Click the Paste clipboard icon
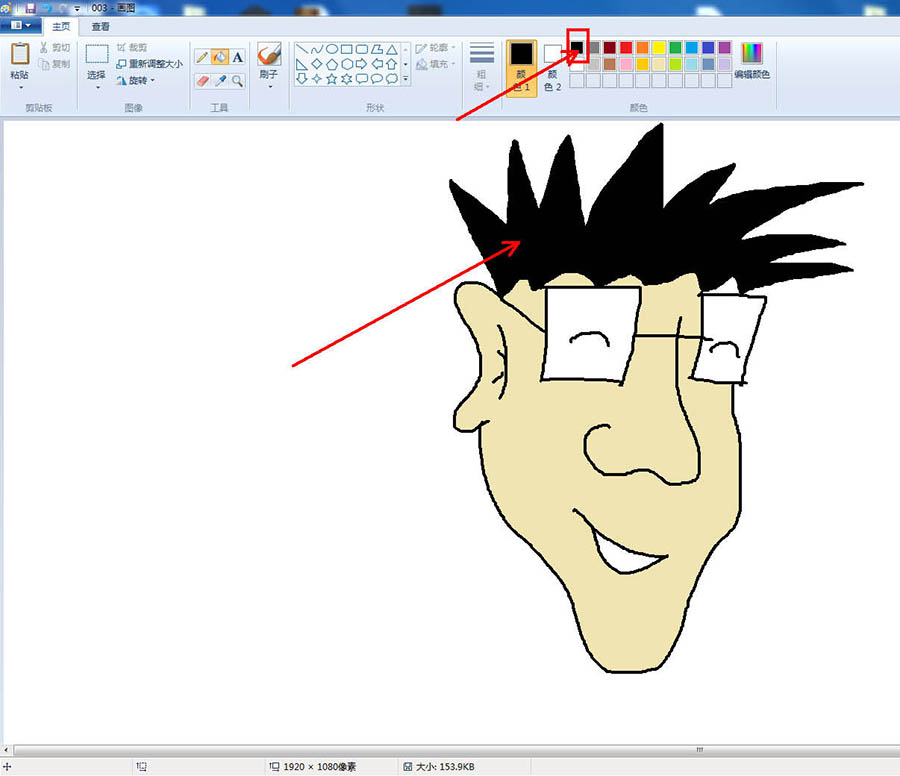Image resolution: width=900 pixels, height=776 pixels. [x=20, y=53]
